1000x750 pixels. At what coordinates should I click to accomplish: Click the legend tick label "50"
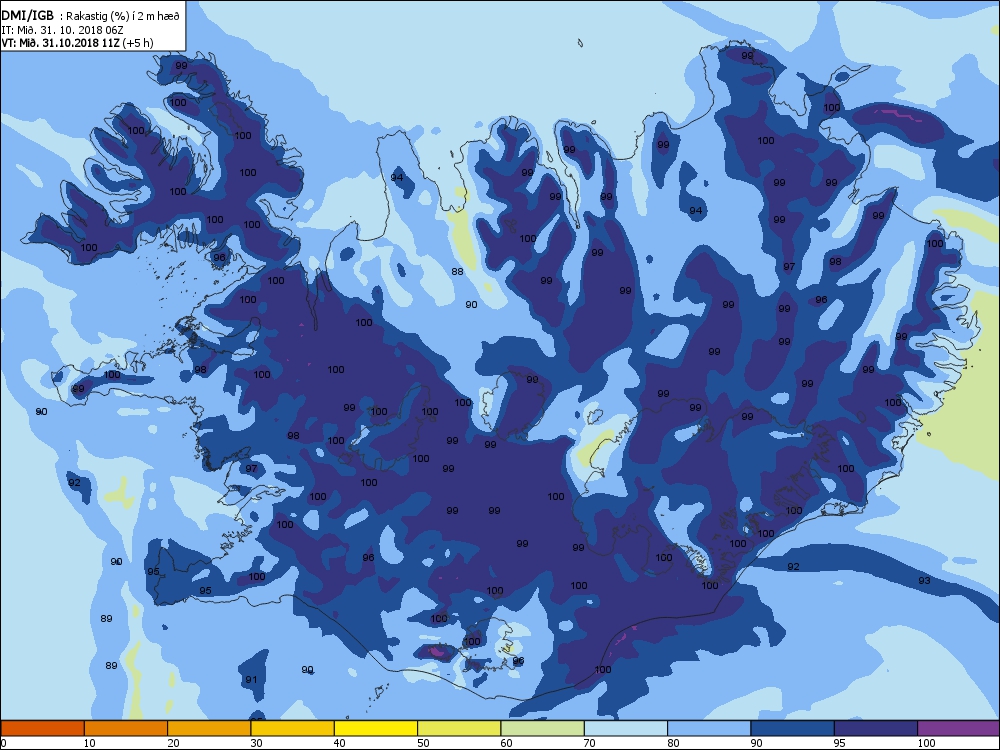[423, 742]
